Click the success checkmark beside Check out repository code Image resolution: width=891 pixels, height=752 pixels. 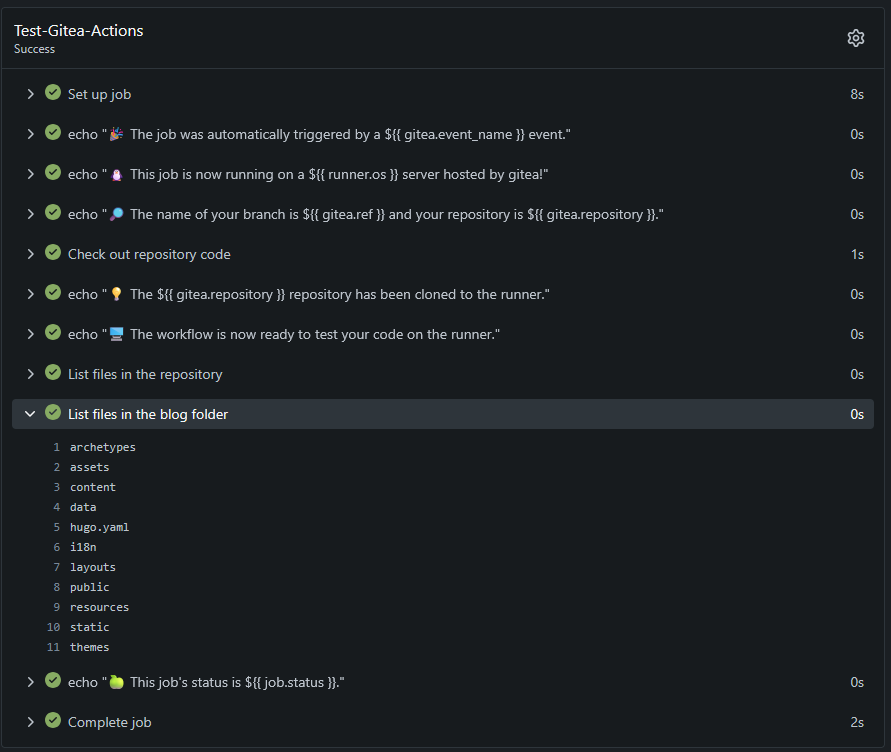coord(53,253)
